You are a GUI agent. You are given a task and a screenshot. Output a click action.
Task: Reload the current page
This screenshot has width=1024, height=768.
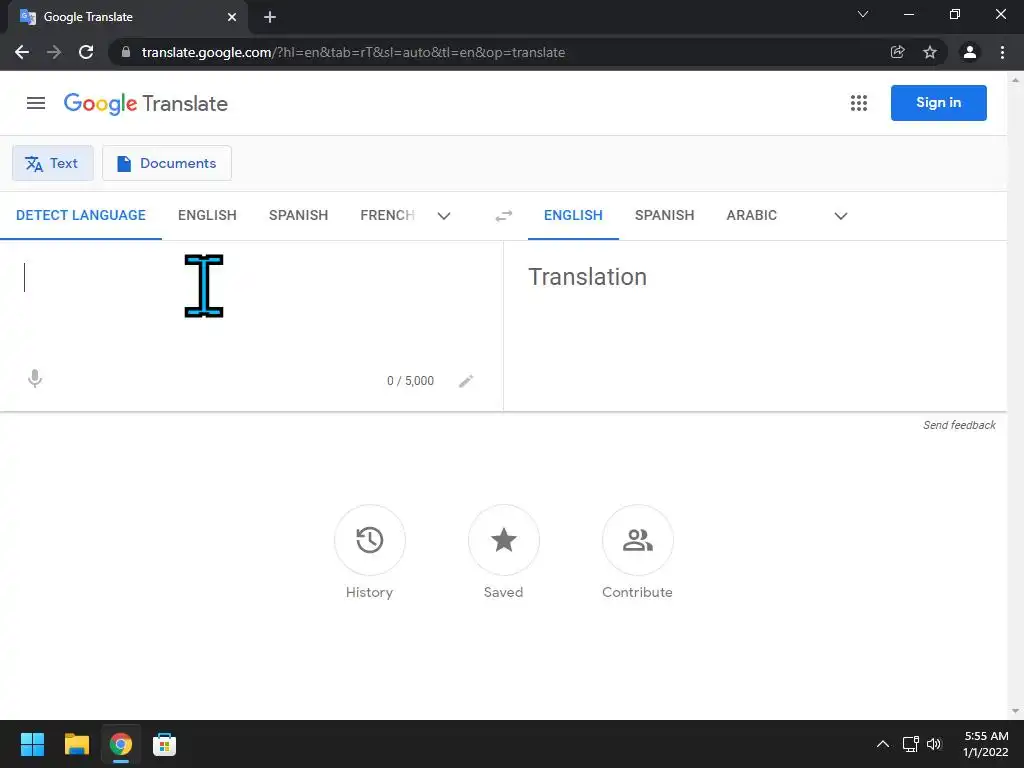pos(86,52)
